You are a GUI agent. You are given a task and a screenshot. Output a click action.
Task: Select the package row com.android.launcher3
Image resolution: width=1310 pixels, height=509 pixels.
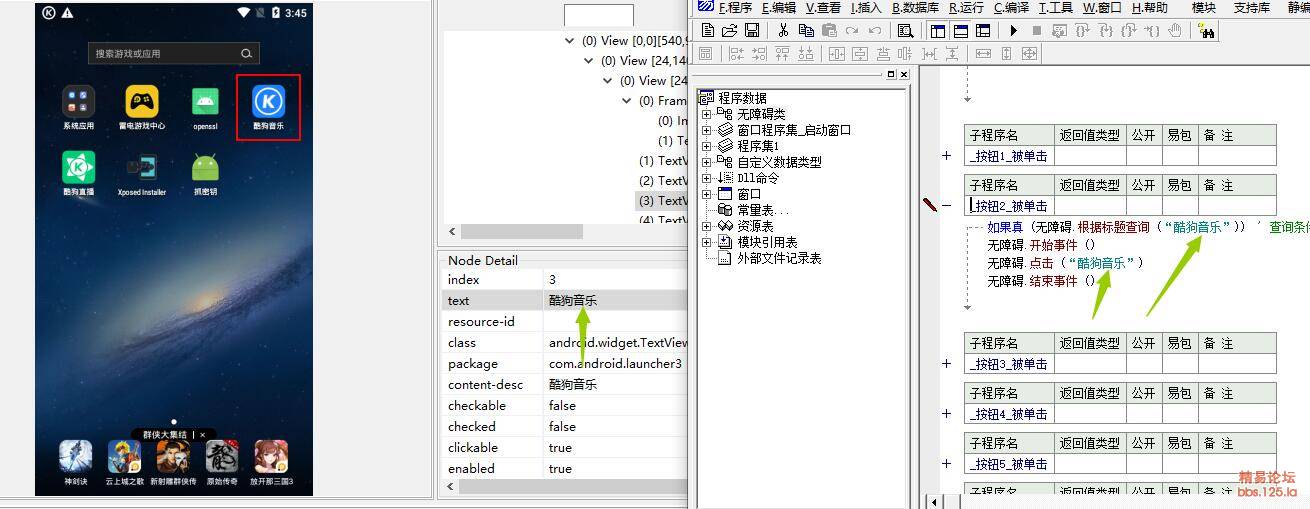[x=566, y=364]
